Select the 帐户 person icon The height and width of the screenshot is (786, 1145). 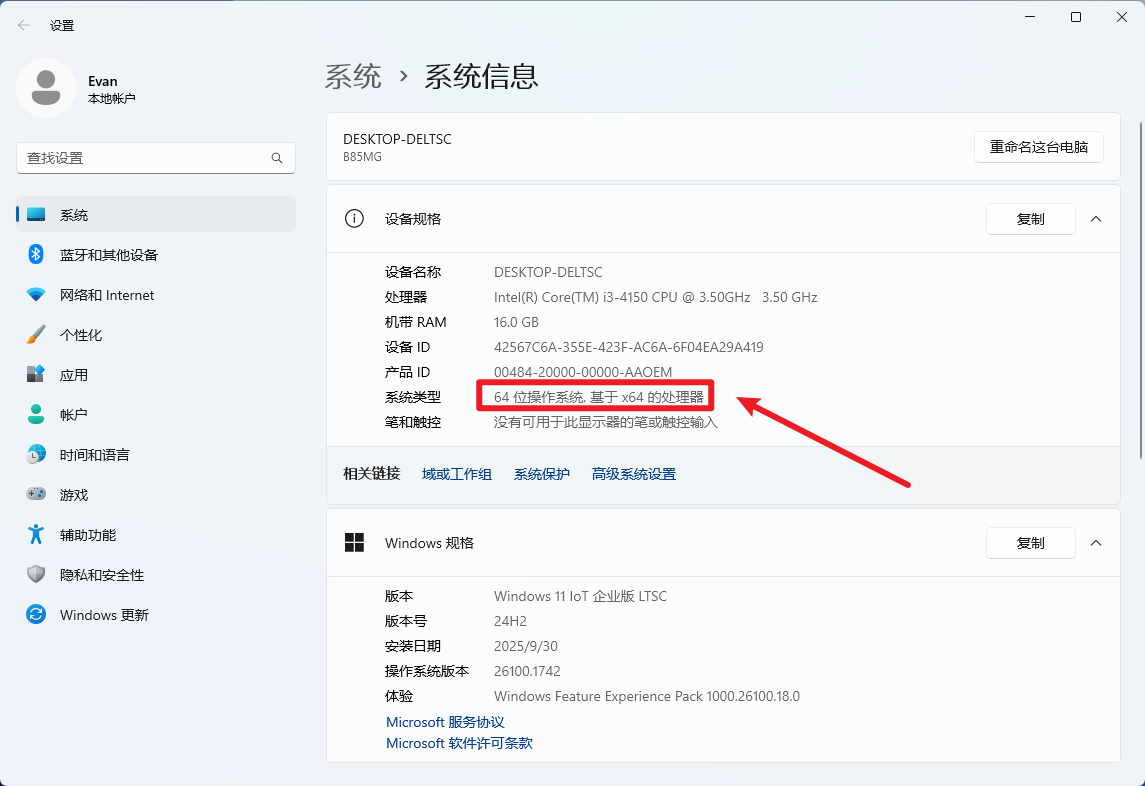pos(36,414)
